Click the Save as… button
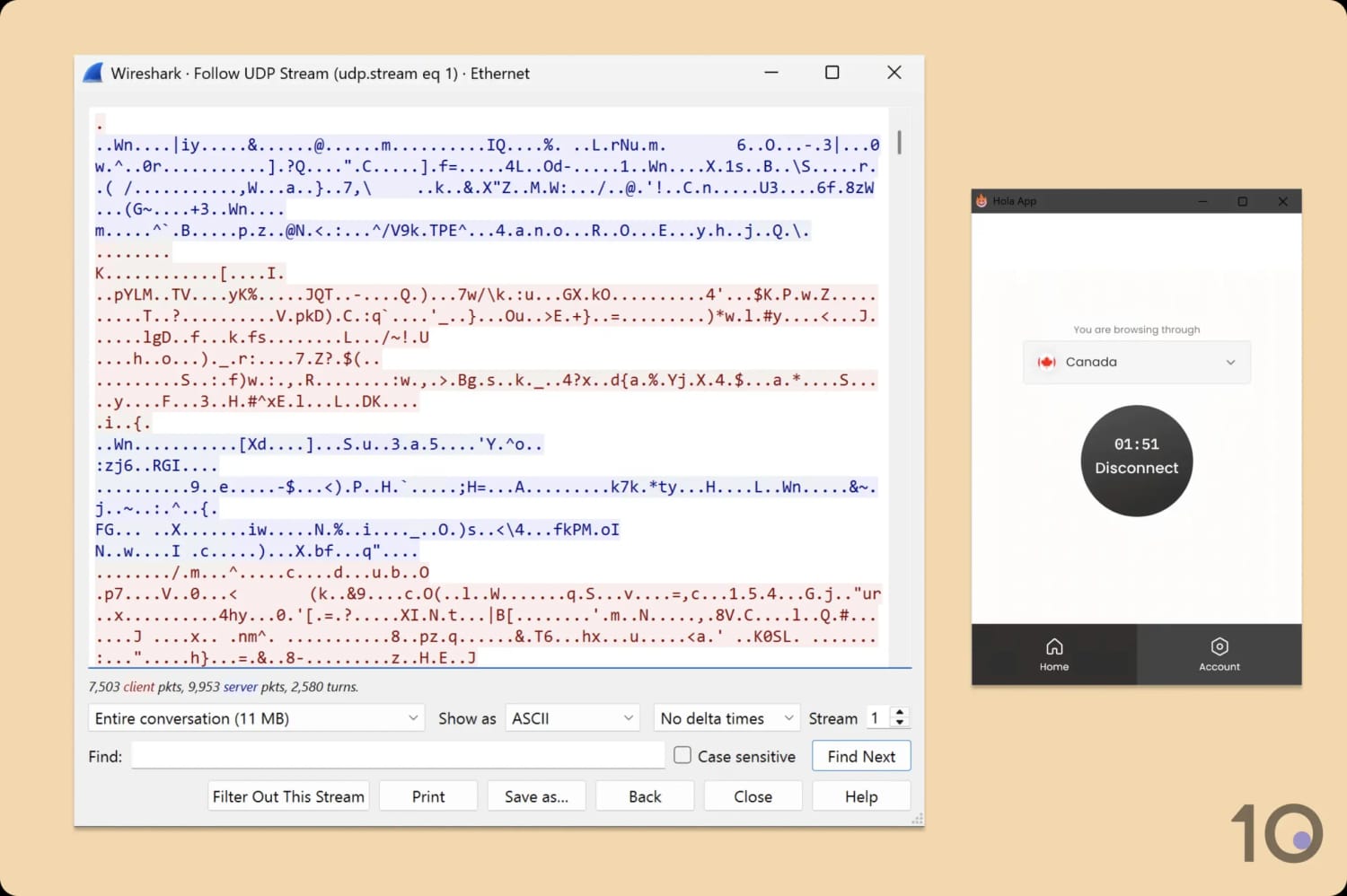 pyautogui.click(x=536, y=796)
